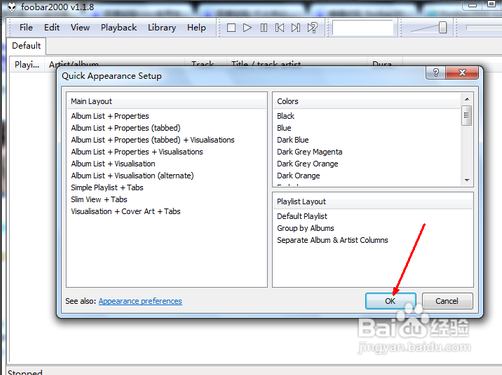The width and height of the screenshot is (502, 375).
Task: Click the Pause icon in toolbar
Action: (264, 28)
